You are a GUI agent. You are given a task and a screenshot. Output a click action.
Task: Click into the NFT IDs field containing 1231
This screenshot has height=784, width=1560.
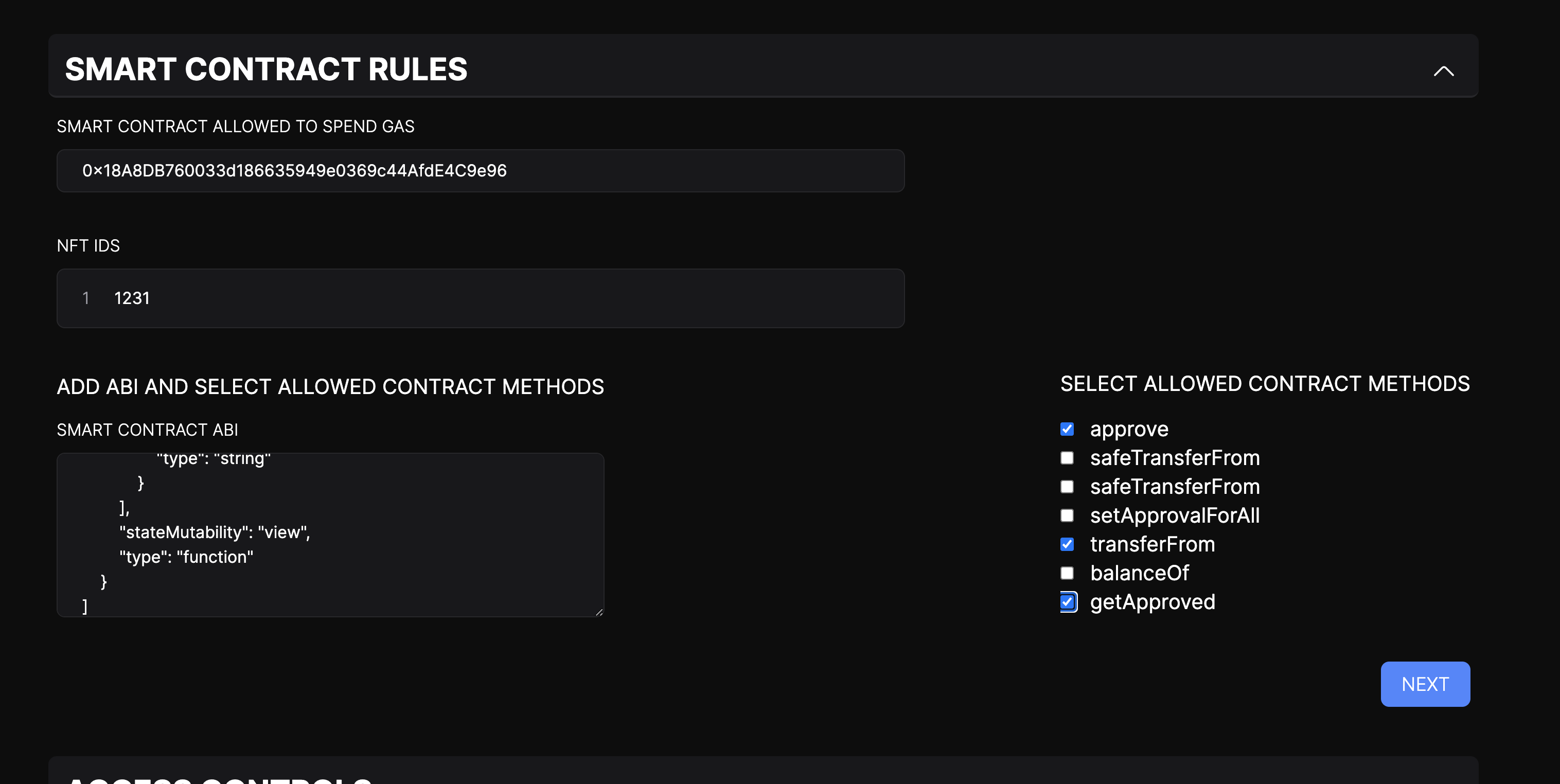click(x=480, y=298)
